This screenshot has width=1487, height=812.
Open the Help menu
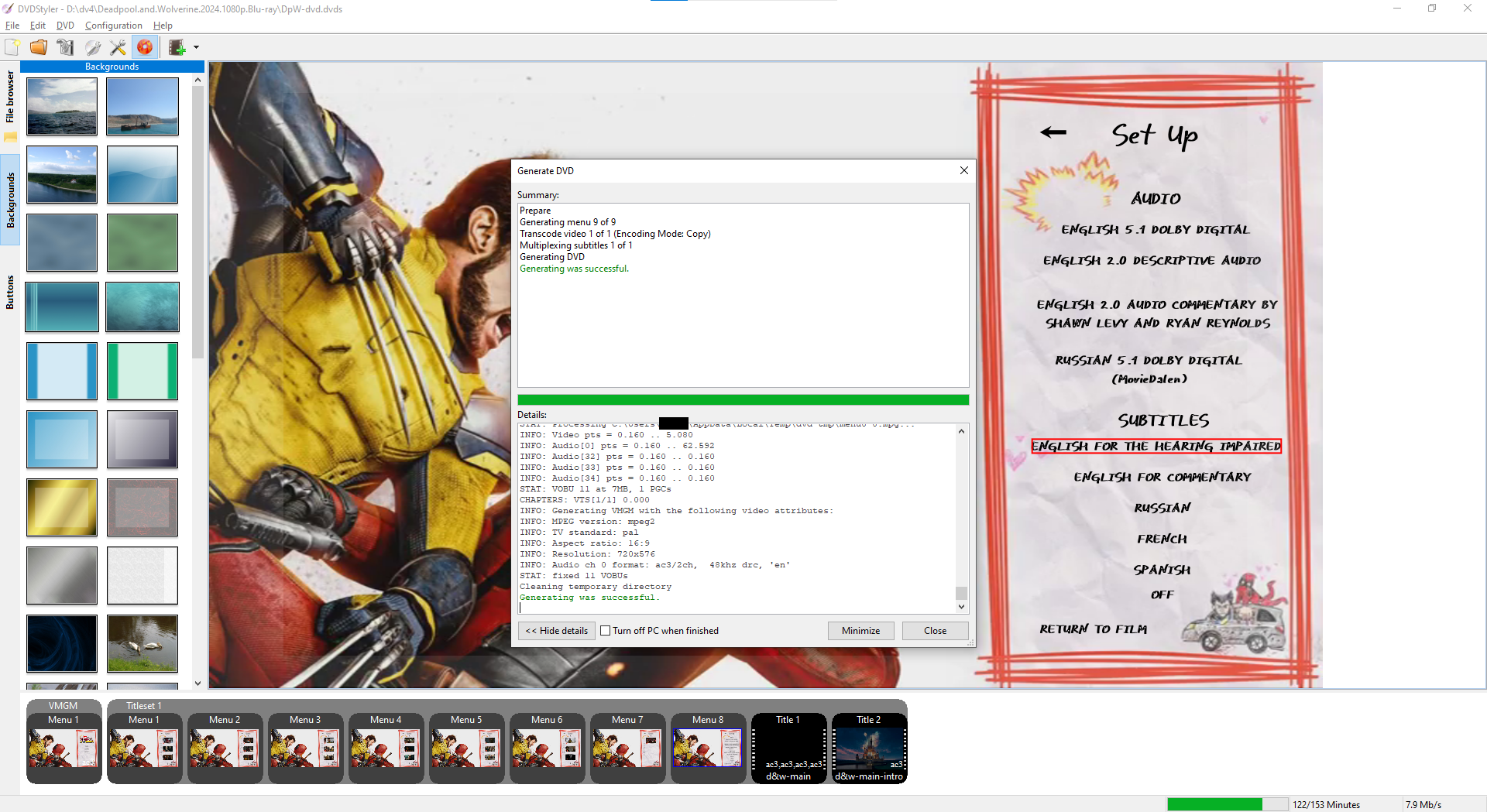(x=163, y=26)
